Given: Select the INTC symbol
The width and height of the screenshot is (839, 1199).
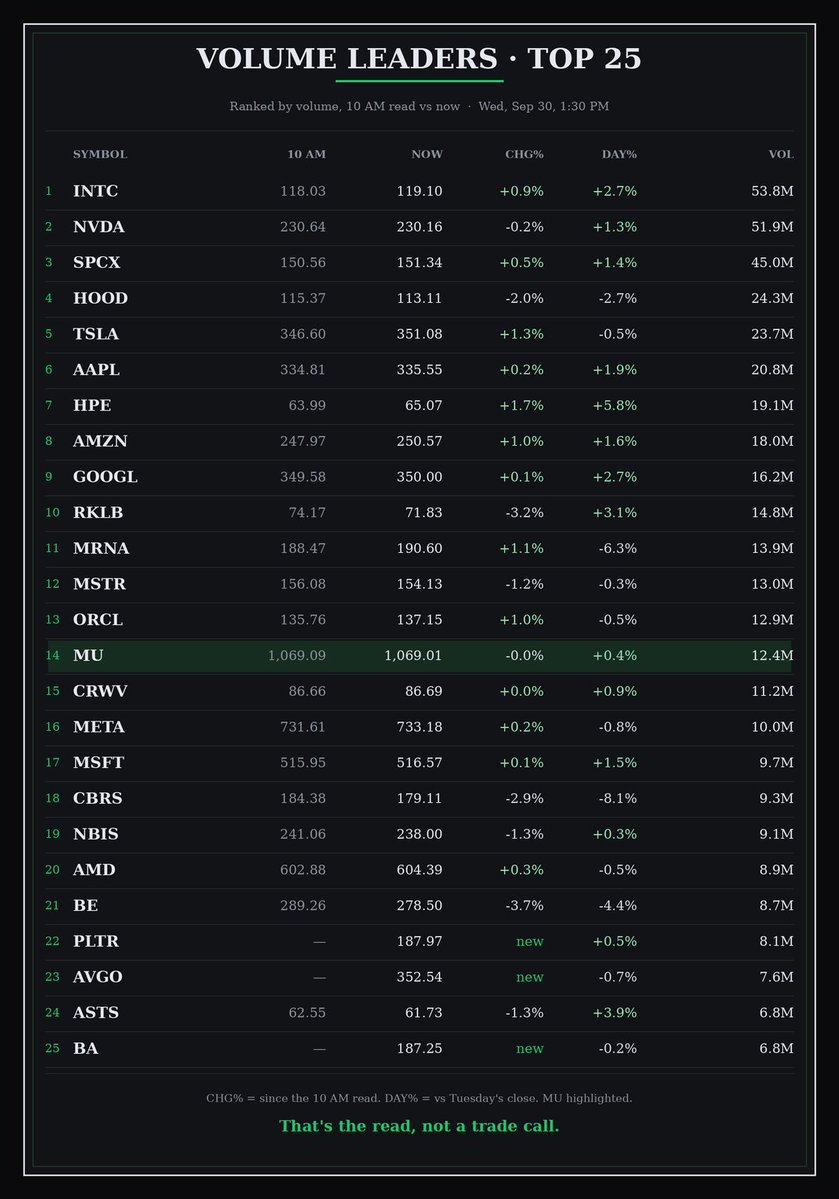Looking at the screenshot, I should (96, 191).
